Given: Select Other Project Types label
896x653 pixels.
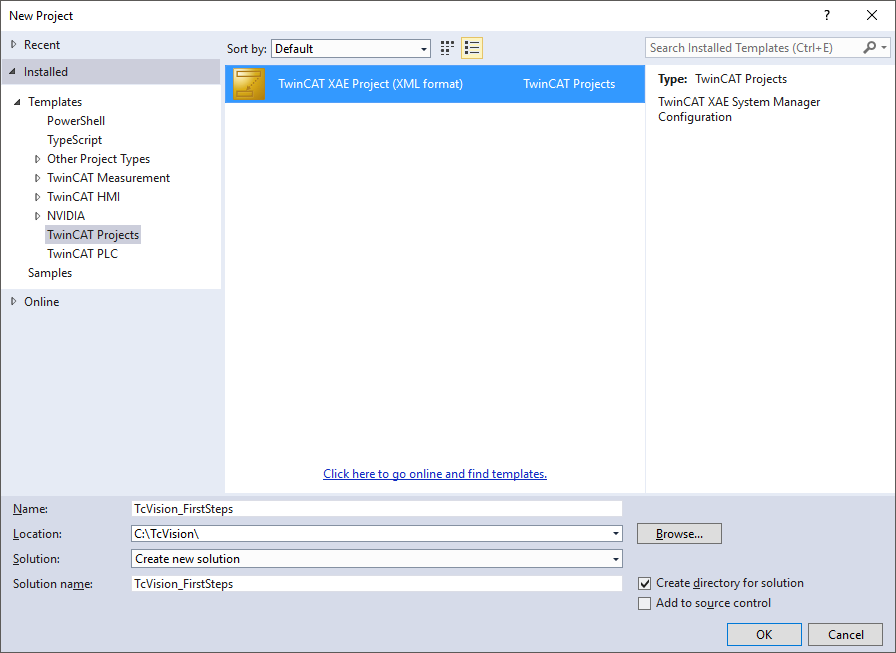Looking at the screenshot, I should tap(98, 159).
